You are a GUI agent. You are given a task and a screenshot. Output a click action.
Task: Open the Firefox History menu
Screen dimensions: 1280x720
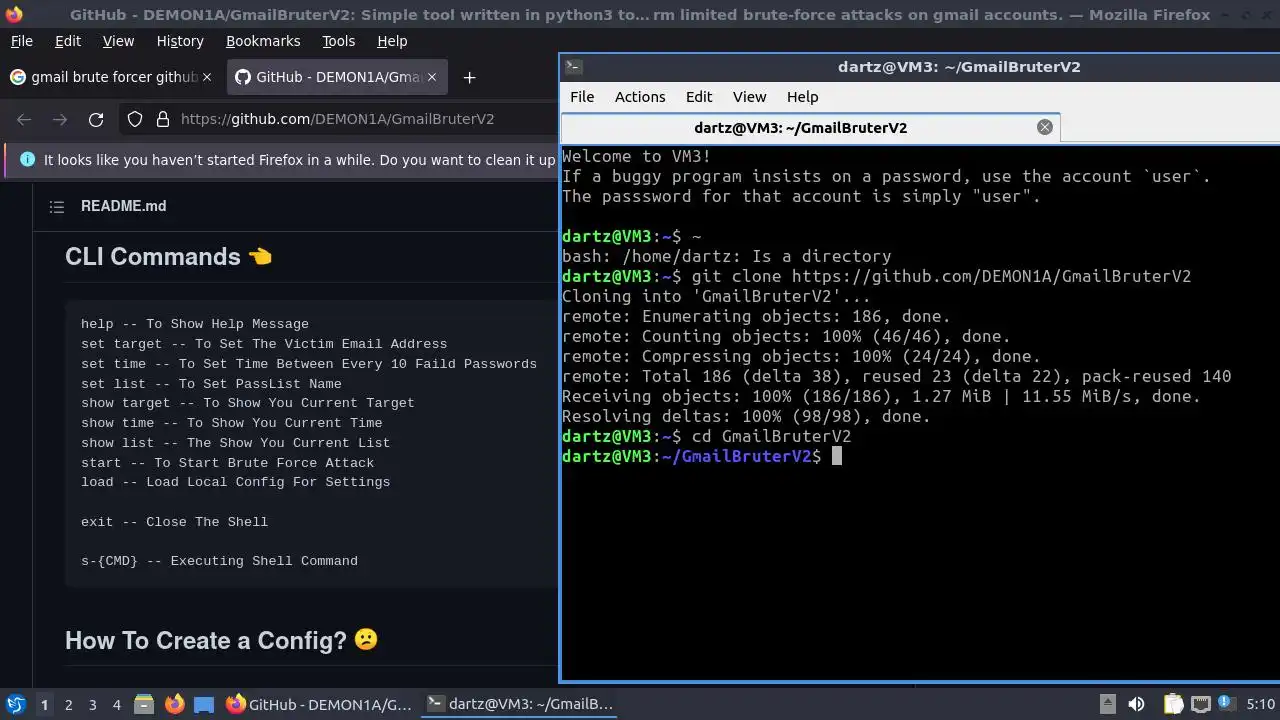[x=180, y=41]
